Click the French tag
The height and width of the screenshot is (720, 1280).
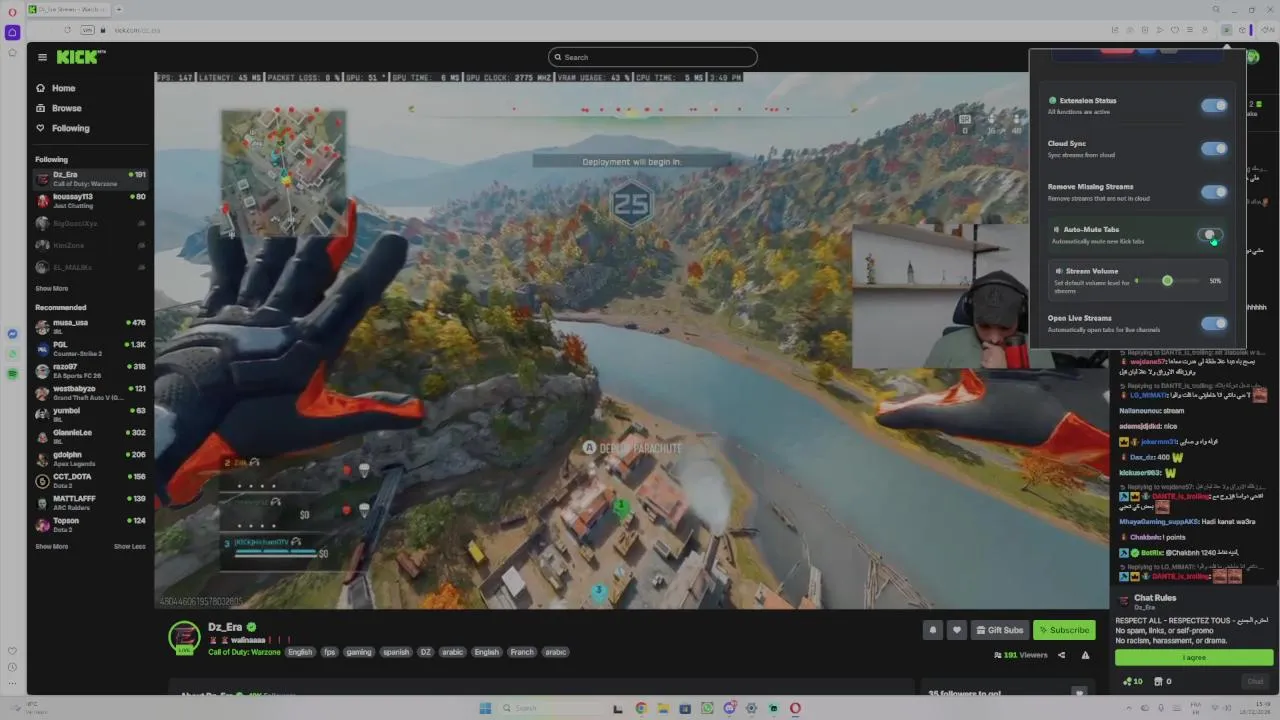[522, 652]
